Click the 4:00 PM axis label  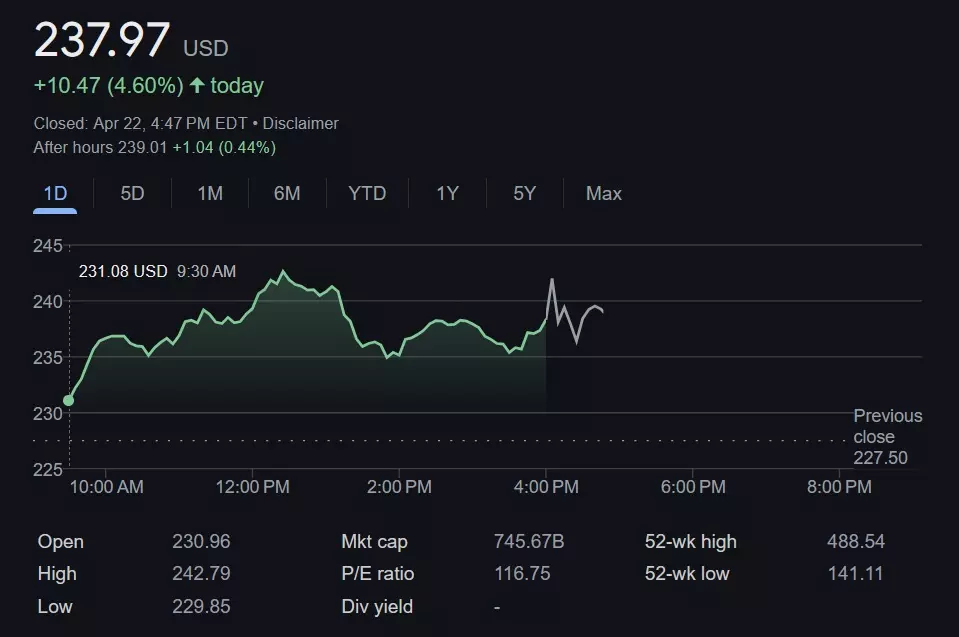pos(546,487)
